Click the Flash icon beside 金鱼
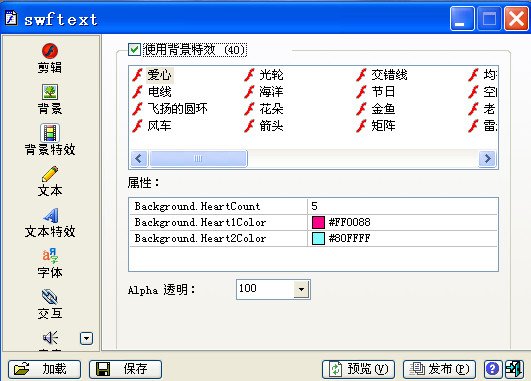 [361, 109]
